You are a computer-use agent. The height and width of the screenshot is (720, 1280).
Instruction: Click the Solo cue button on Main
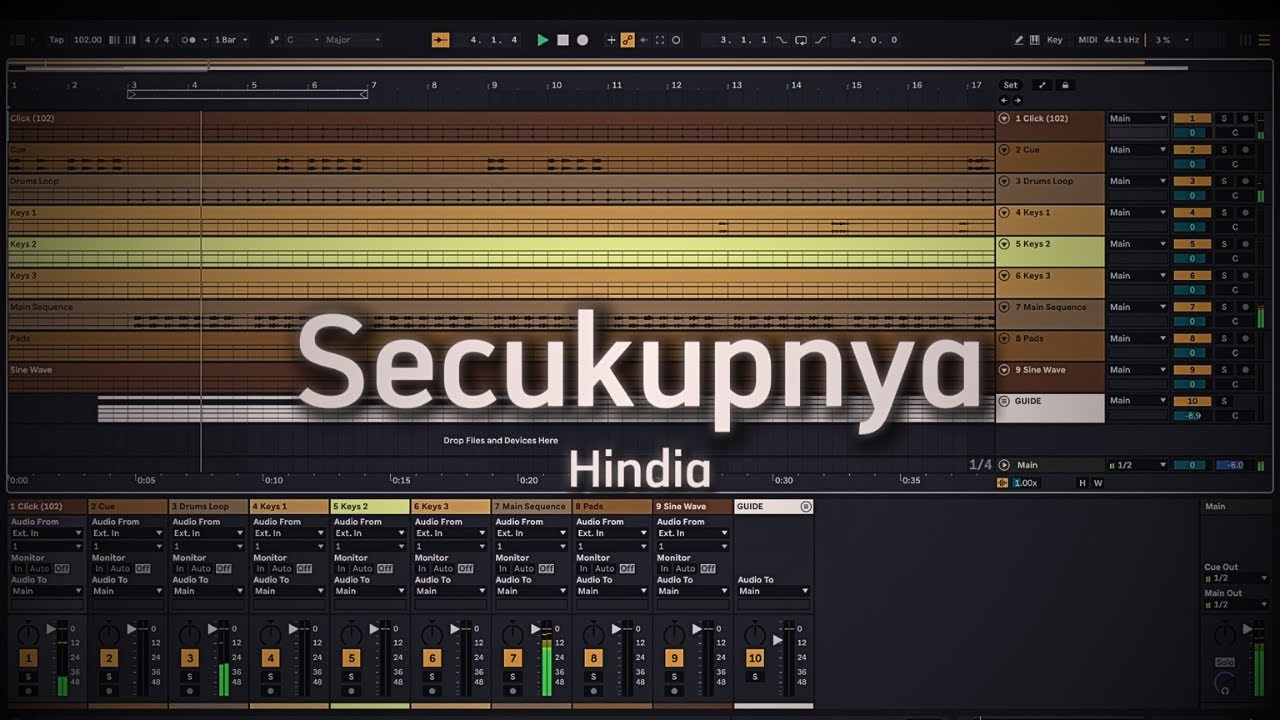click(x=1224, y=662)
